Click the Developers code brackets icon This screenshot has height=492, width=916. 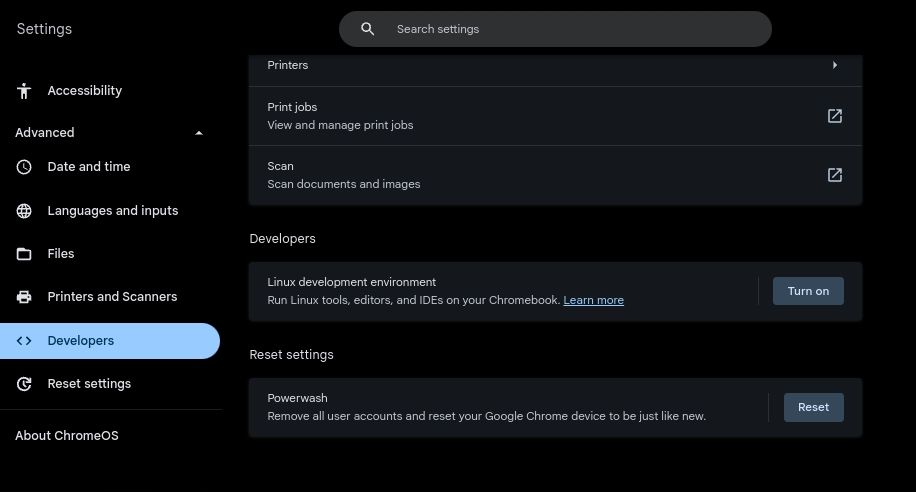tap(24, 341)
